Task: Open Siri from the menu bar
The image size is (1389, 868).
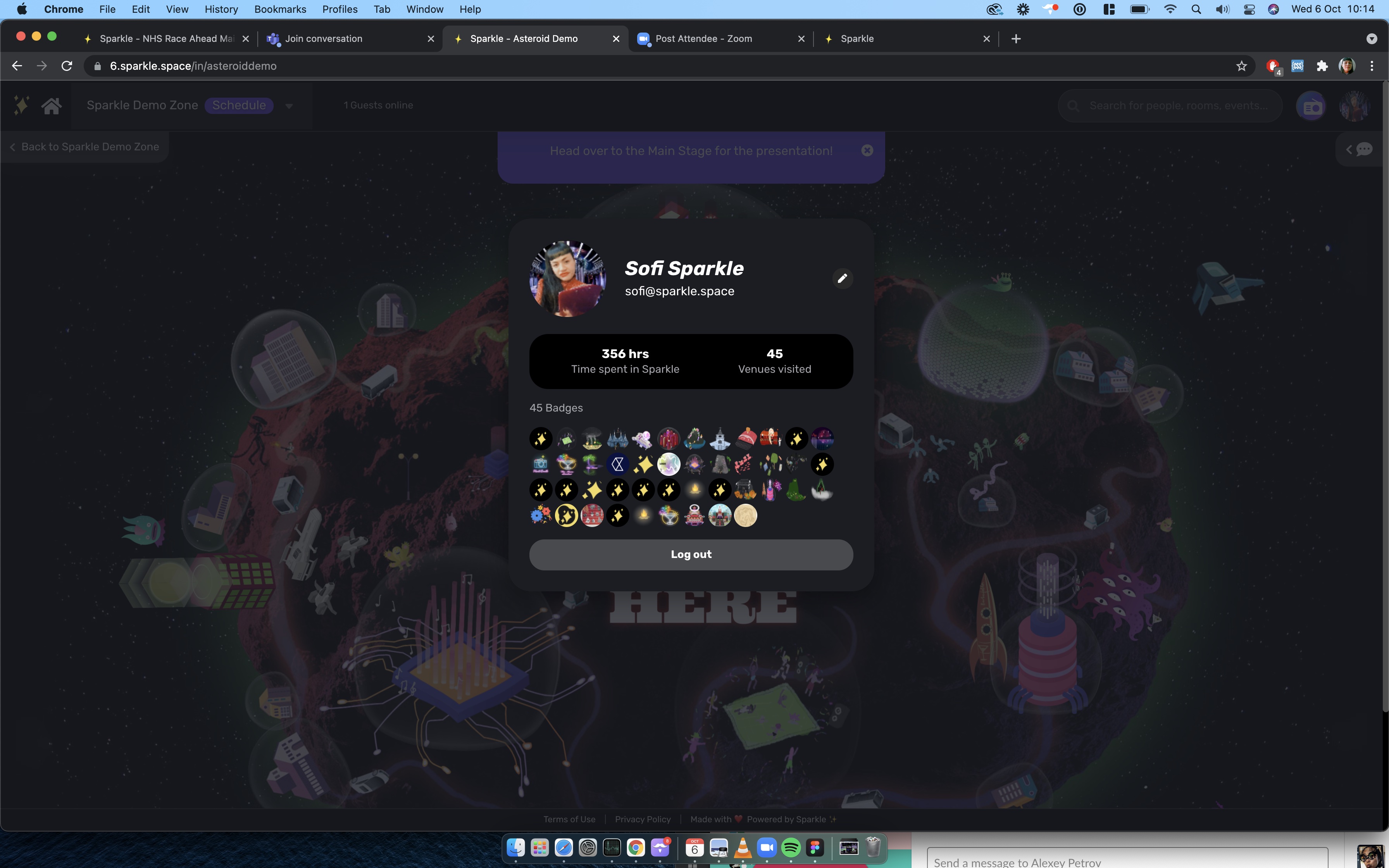Action: [1274, 9]
